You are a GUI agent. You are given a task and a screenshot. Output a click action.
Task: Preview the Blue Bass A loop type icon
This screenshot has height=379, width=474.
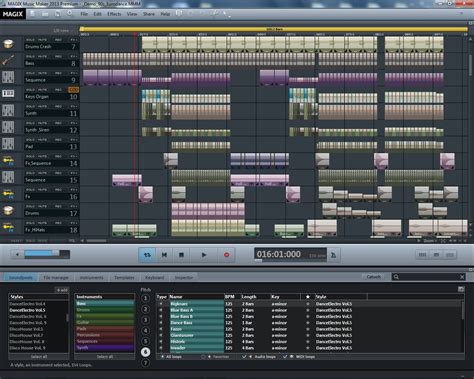161,310
